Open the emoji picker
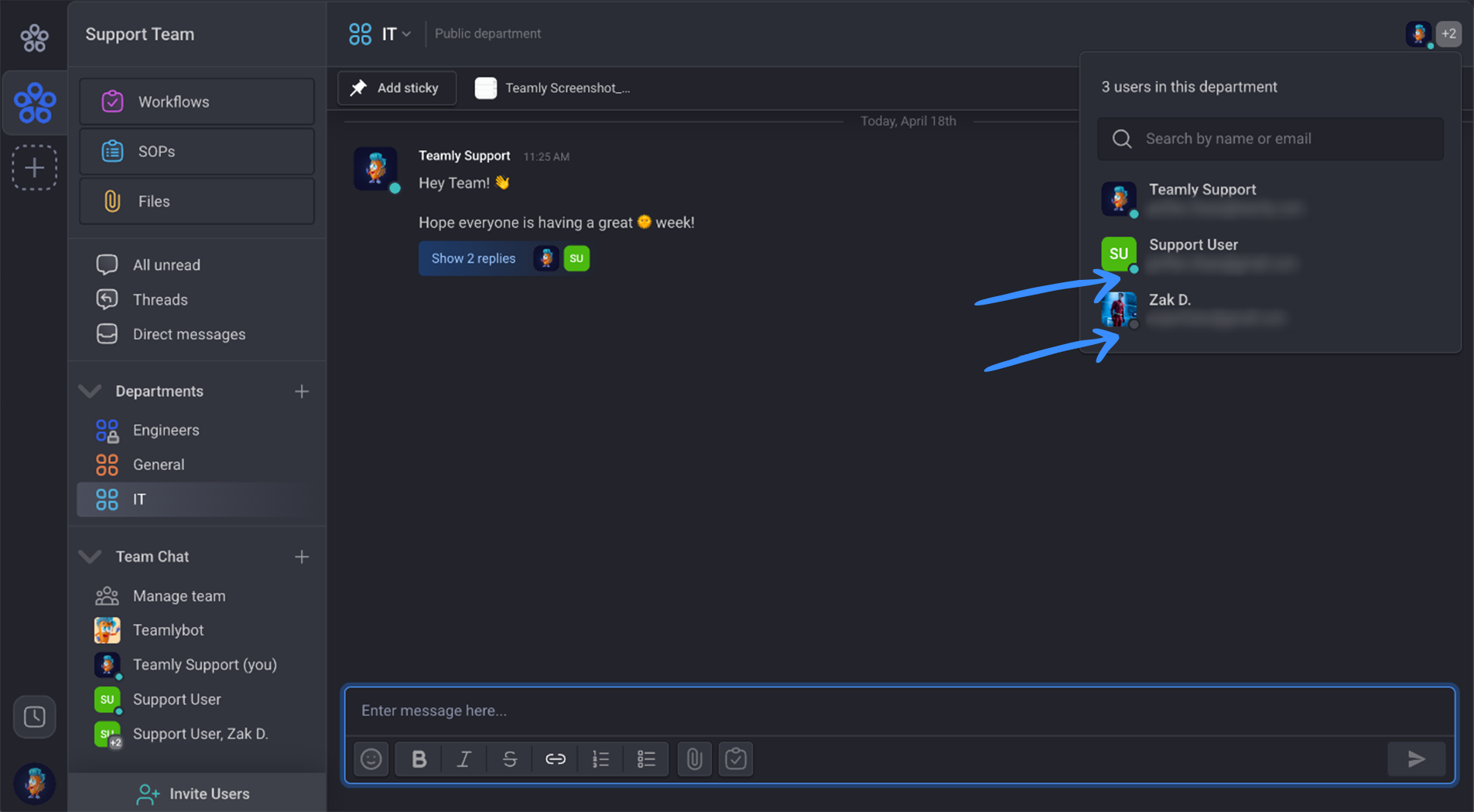The image size is (1474, 812). click(x=371, y=759)
